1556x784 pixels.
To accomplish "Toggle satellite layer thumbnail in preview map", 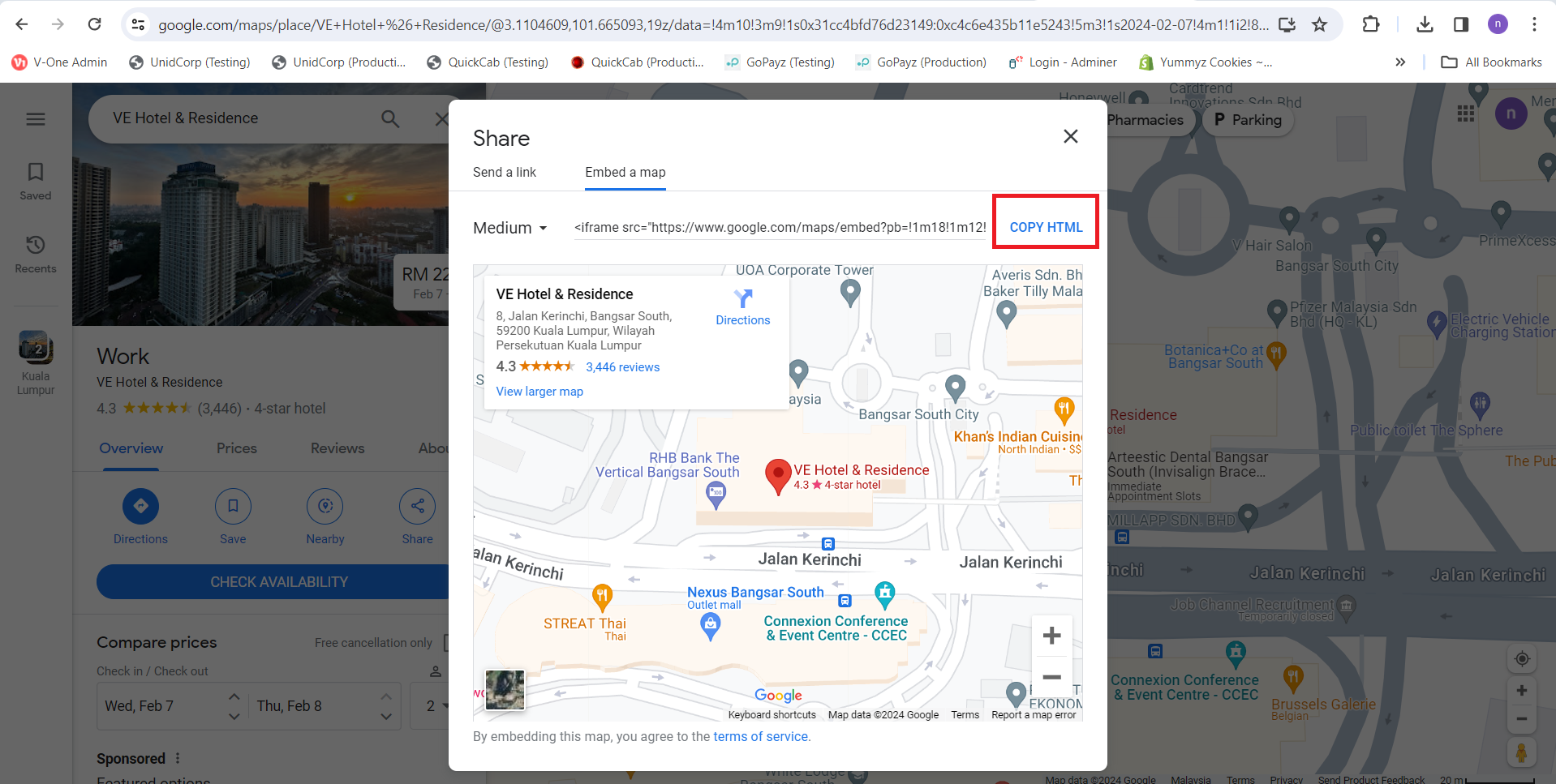I will tap(505, 690).
